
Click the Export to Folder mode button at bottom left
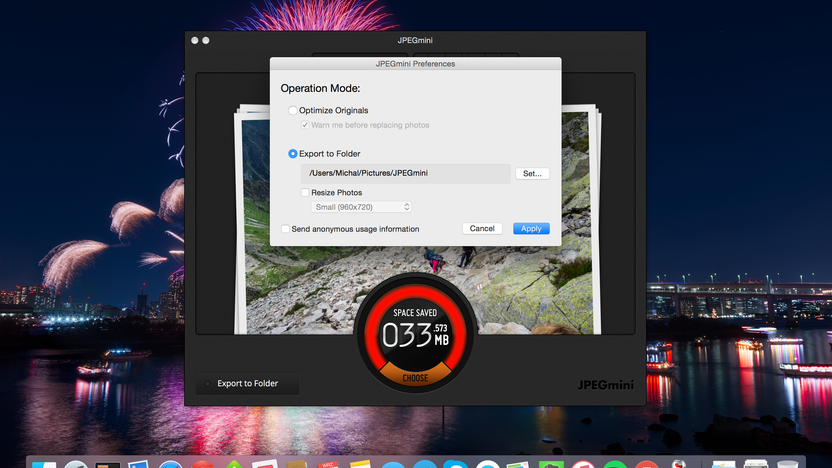pos(247,384)
